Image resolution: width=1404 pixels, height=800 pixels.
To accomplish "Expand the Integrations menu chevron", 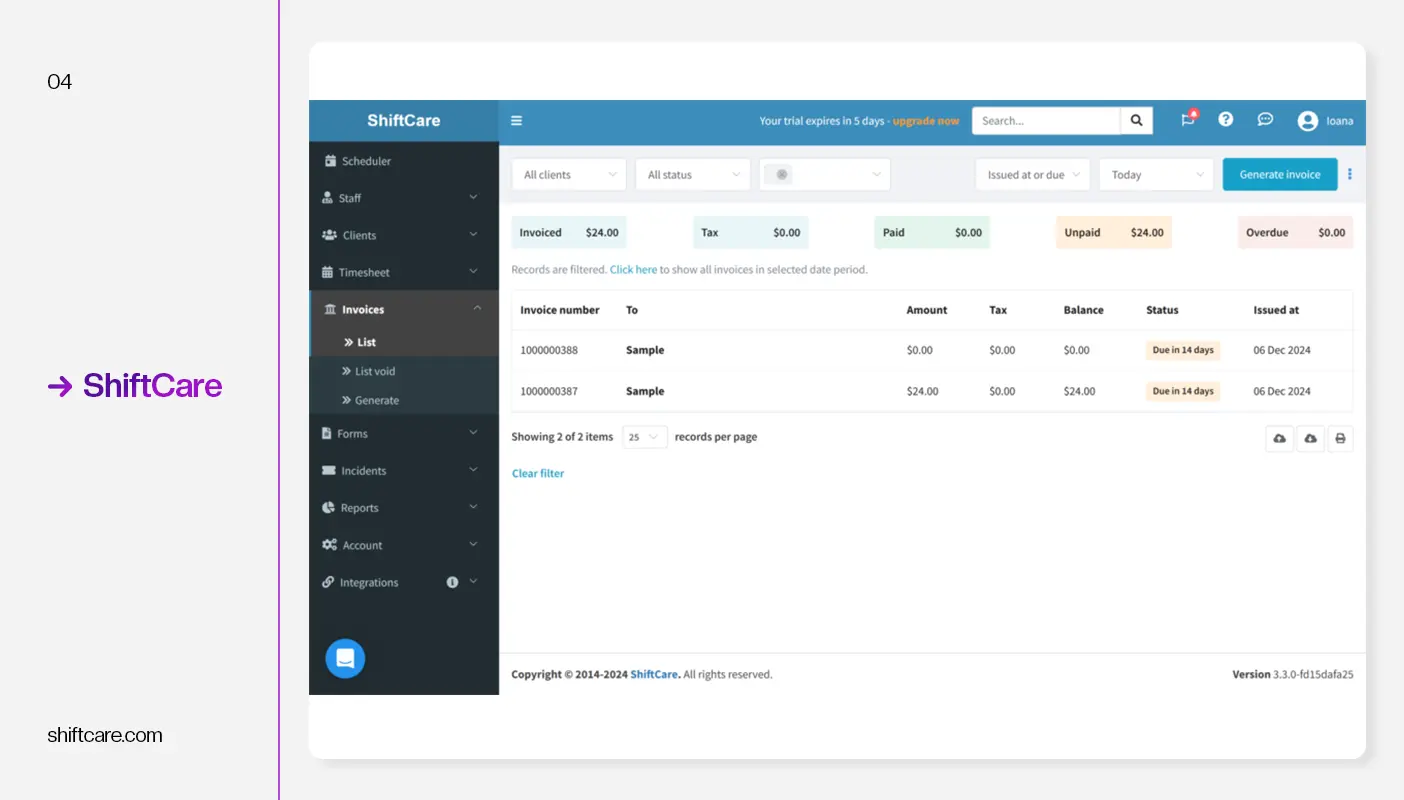I will tap(473, 582).
